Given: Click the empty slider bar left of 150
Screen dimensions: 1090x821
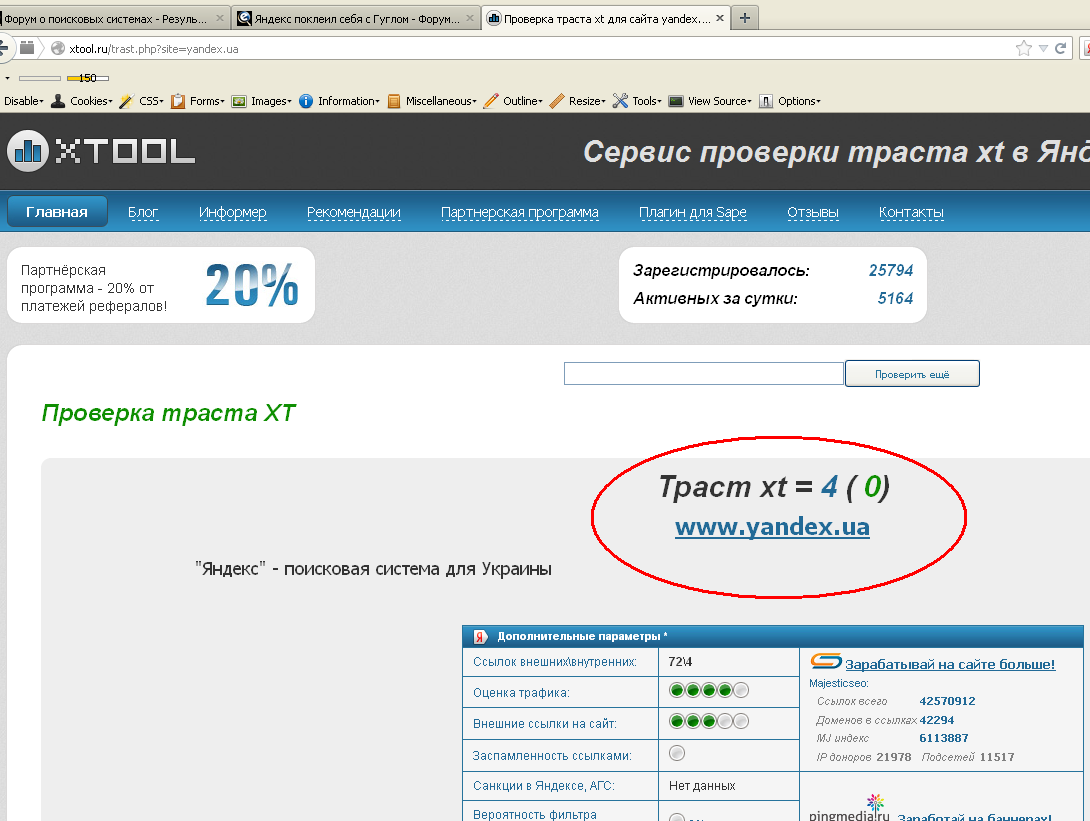Looking at the screenshot, I should coord(40,78).
